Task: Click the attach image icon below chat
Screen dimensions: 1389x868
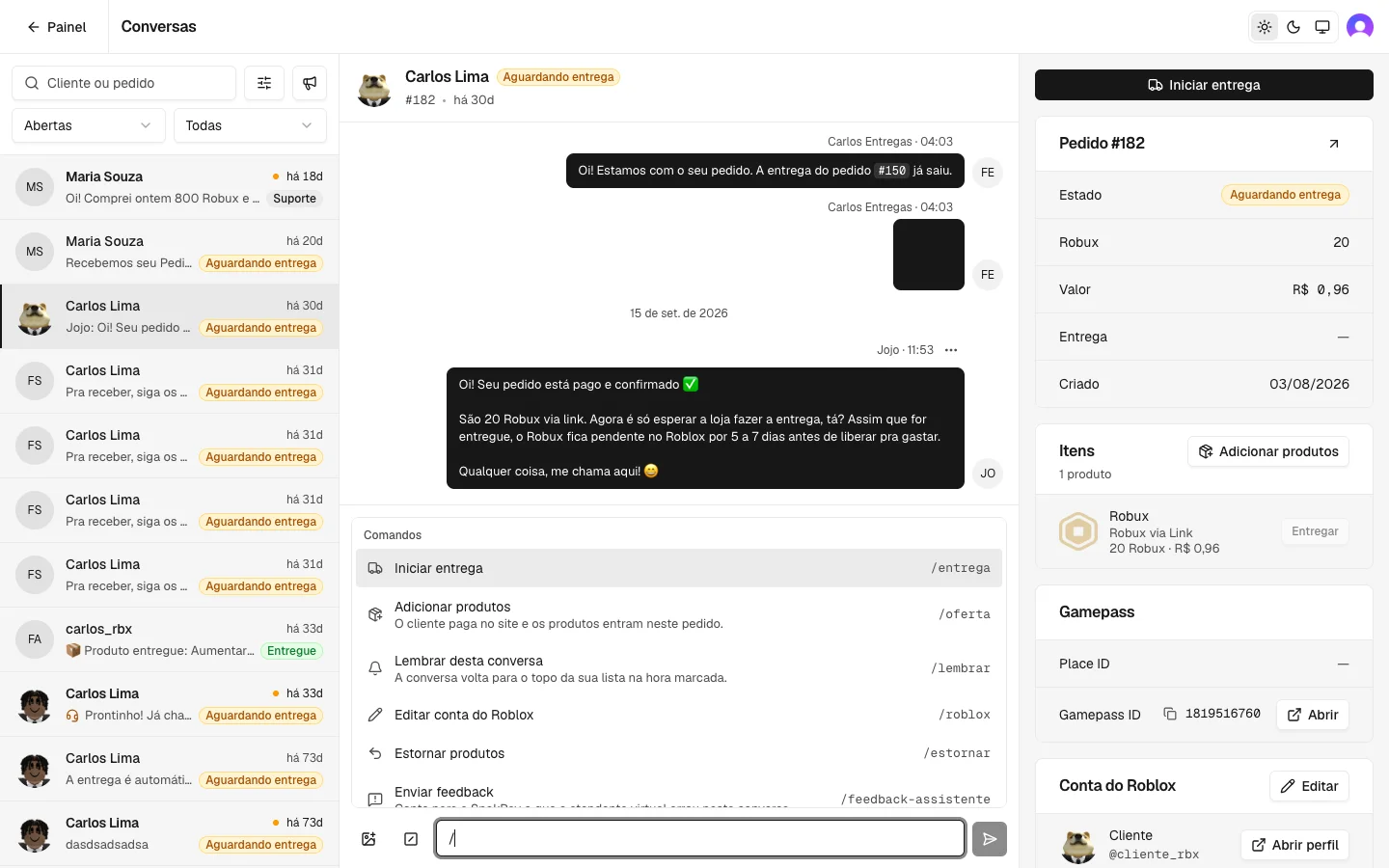Action: click(368, 839)
